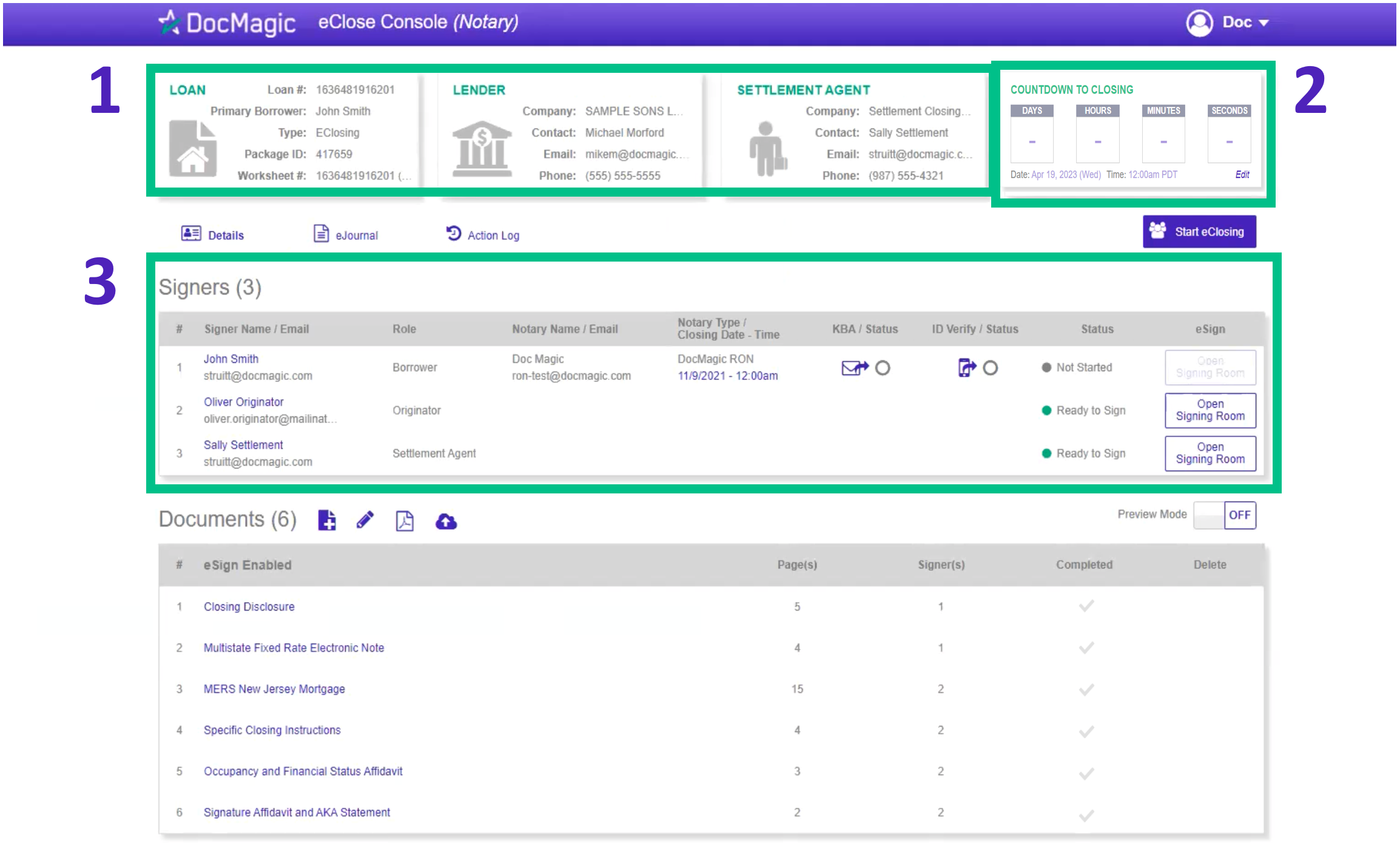Click disabled Open Signing Room for John Smith
1400x843 pixels.
click(x=1210, y=367)
